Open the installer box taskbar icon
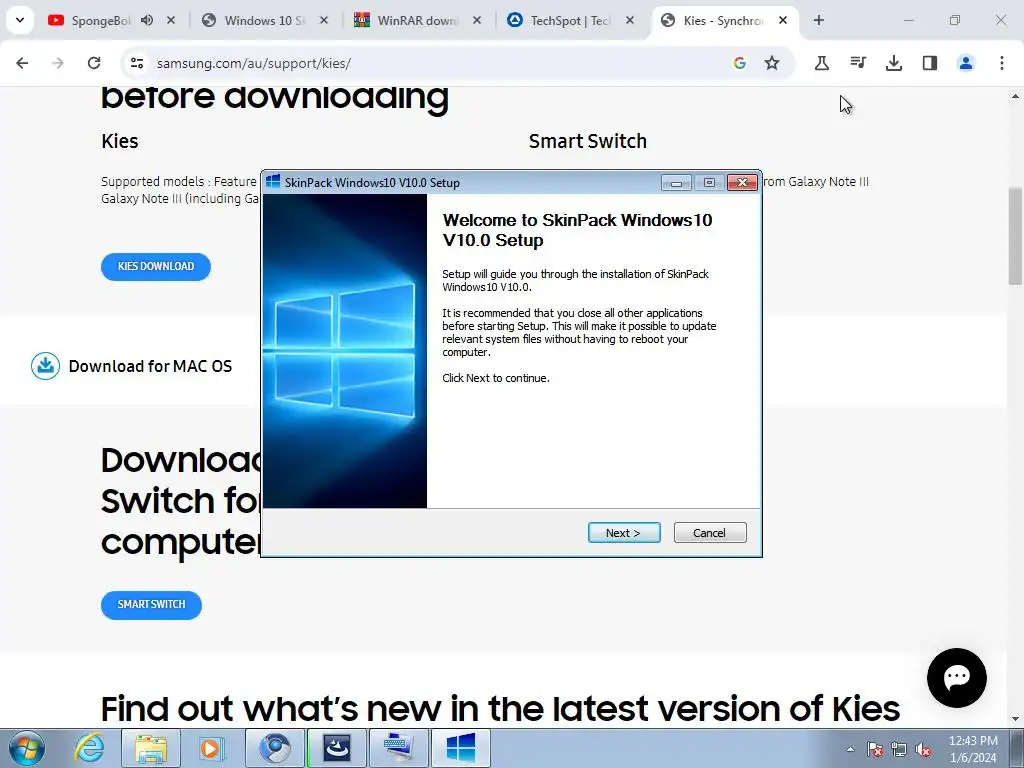1024x768 pixels. tap(336, 748)
